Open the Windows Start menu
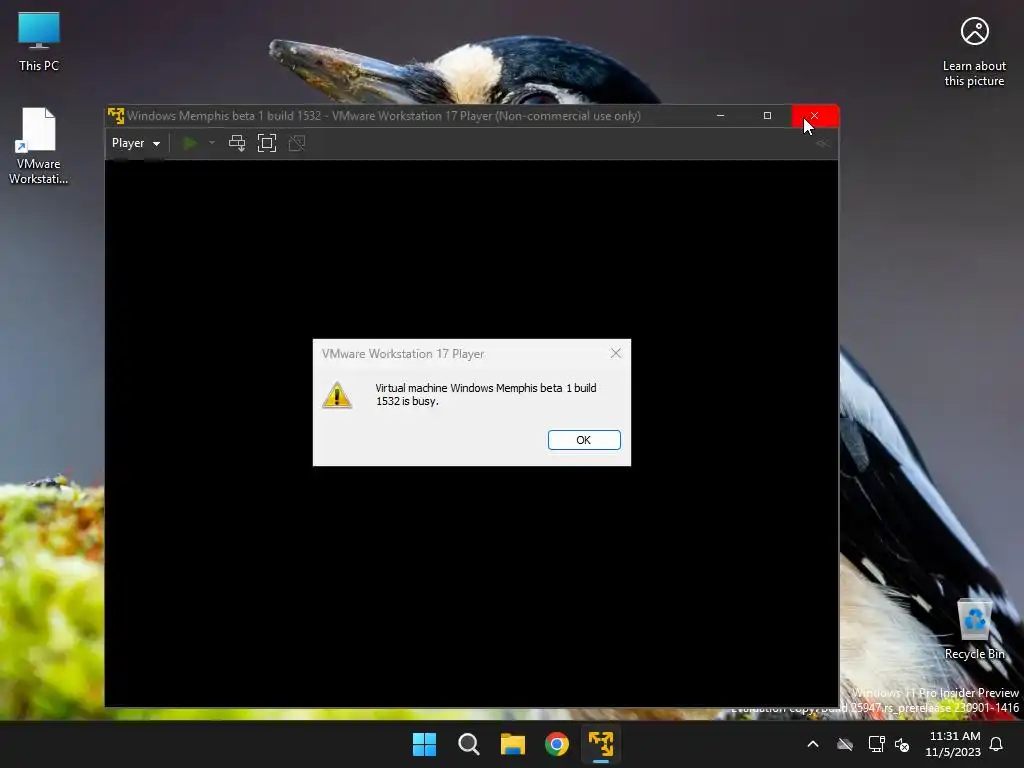This screenshot has width=1024, height=768. pos(424,744)
